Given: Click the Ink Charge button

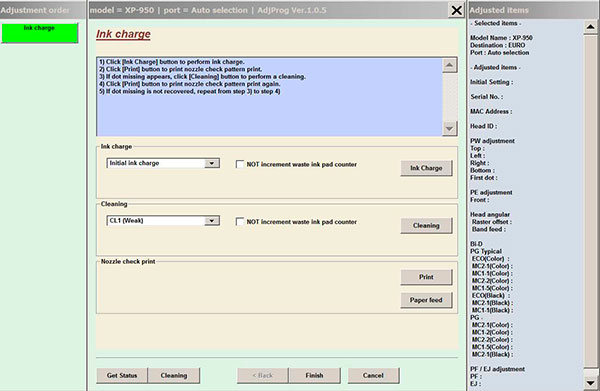Looking at the screenshot, I should pyautogui.click(x=426, y=168).
